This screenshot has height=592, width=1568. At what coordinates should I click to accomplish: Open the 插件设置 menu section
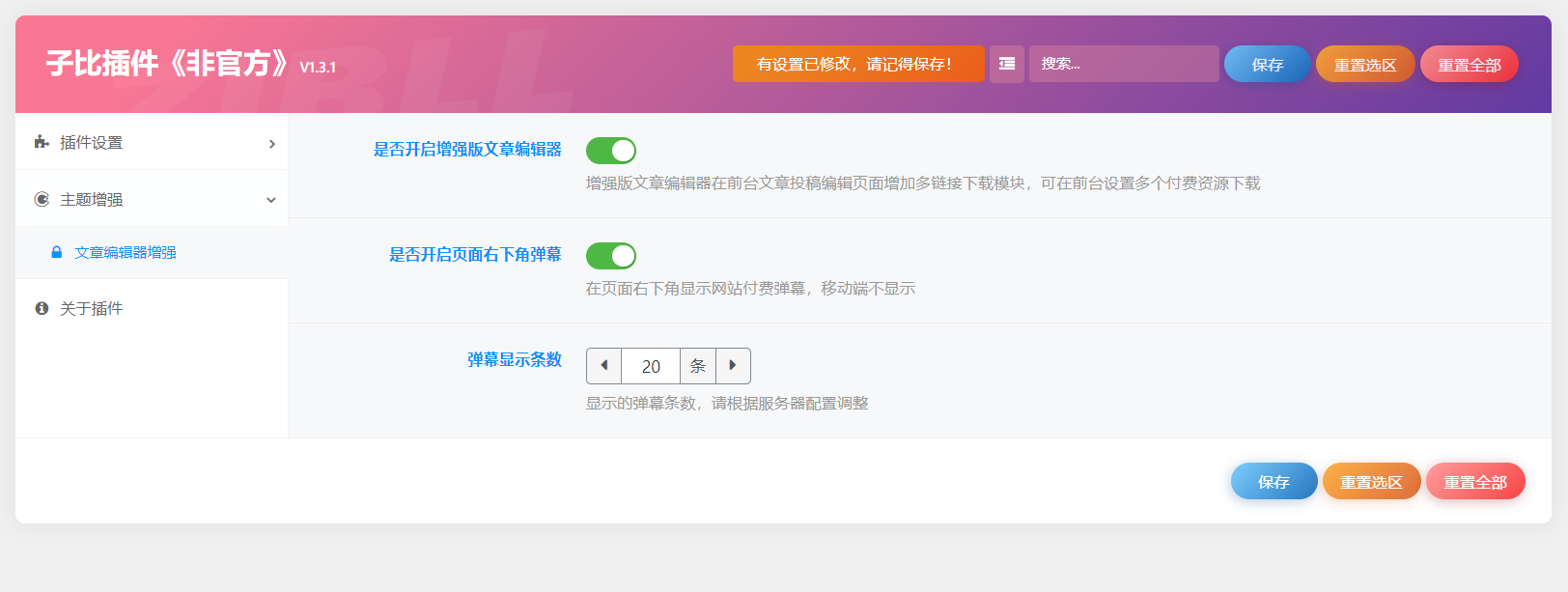(x=152, y=142)
